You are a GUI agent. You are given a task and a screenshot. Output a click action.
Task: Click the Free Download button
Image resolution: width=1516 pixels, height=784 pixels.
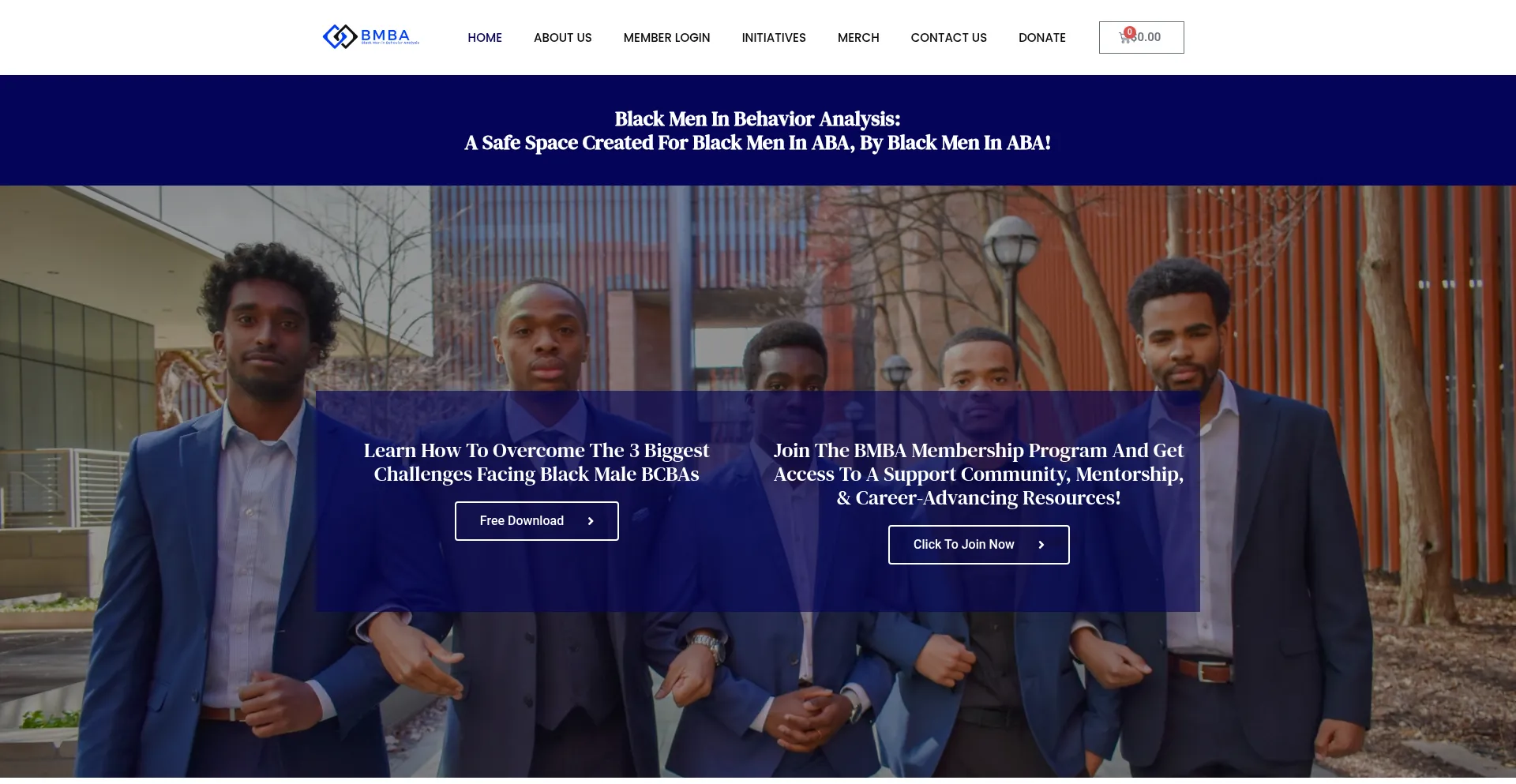point(537,521)
